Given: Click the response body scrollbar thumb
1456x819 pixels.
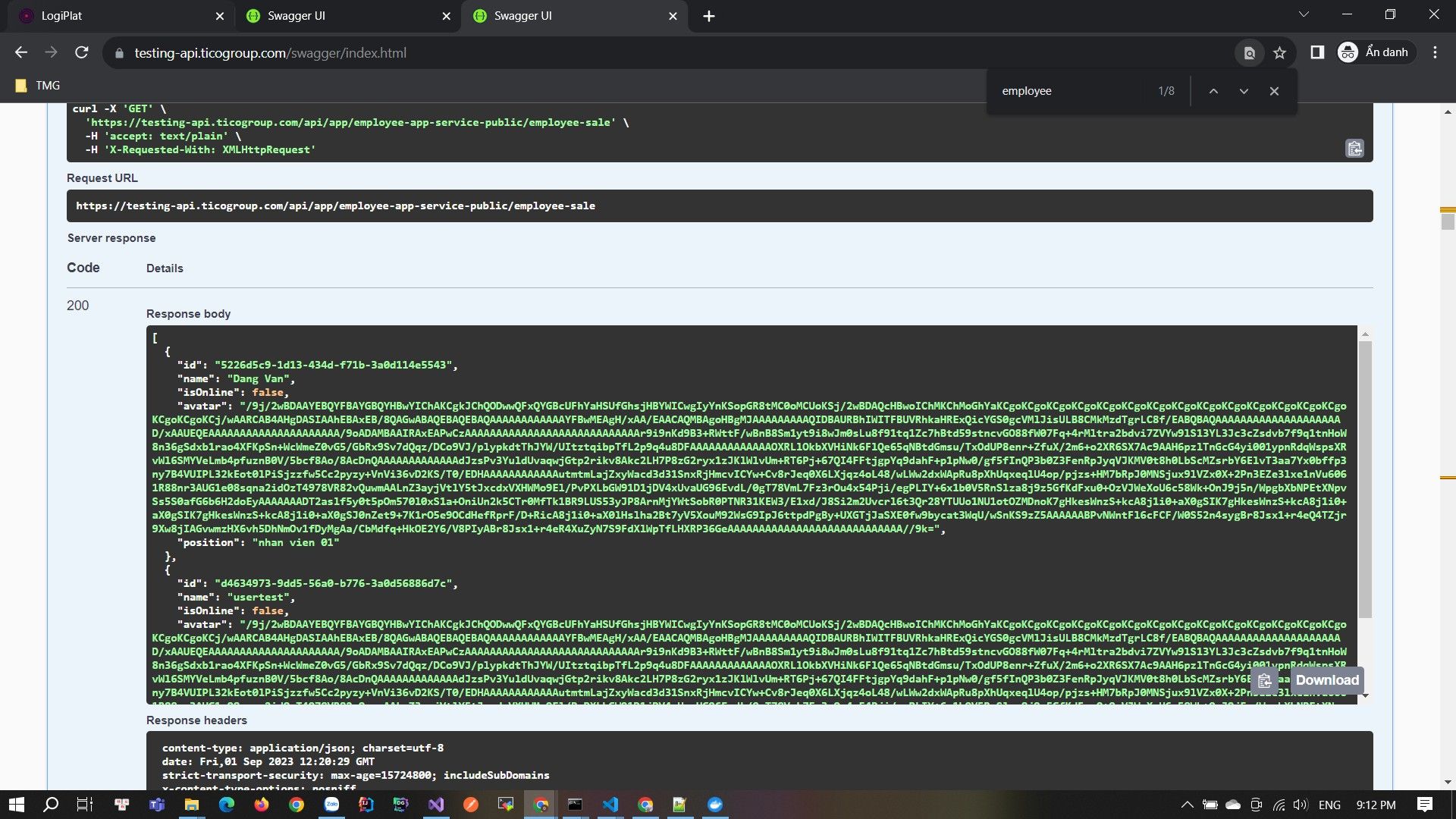Looking at the screenshot, I should coord(1365,478).
